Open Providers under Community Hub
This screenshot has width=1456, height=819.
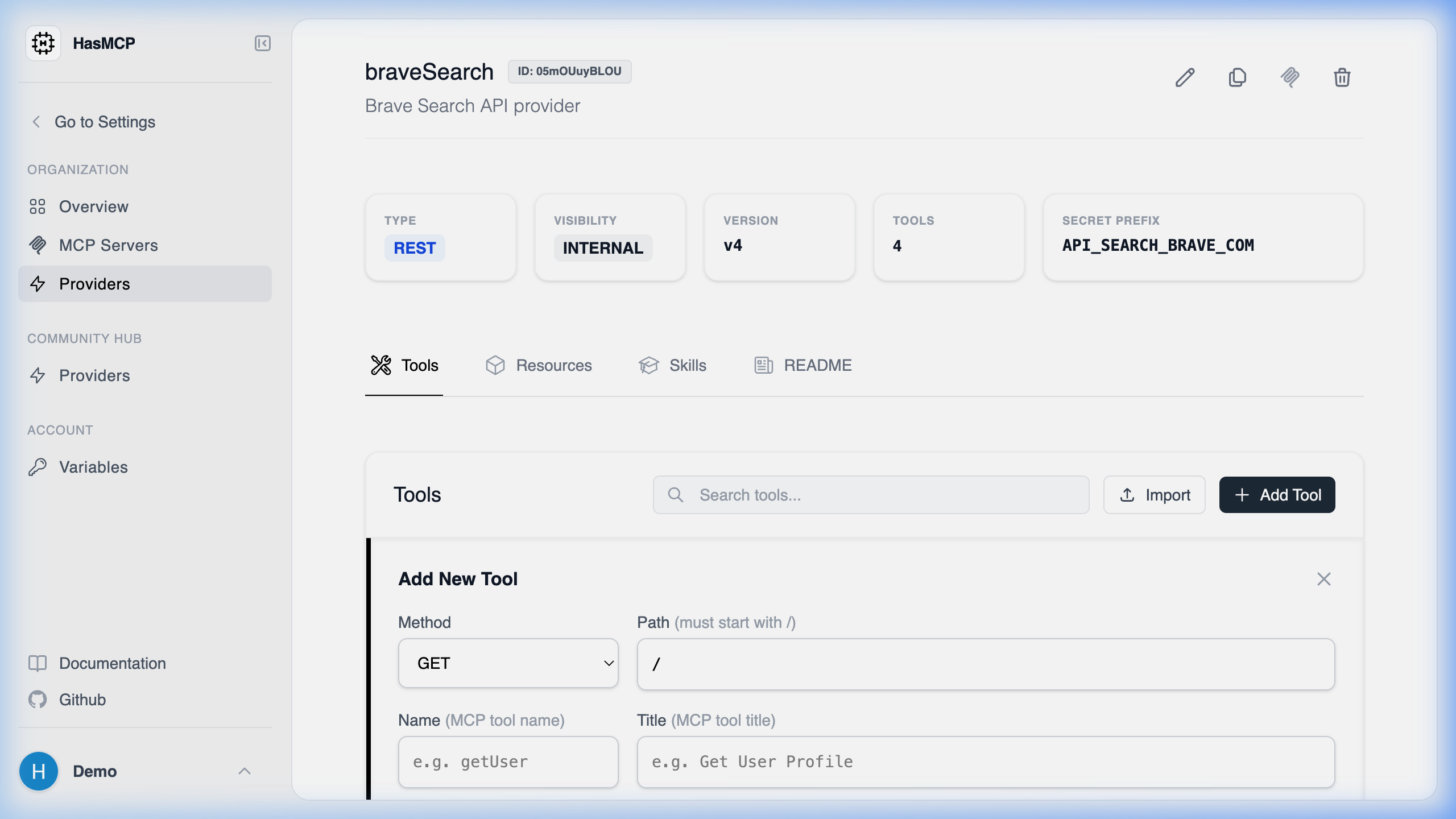pos(94,375)
